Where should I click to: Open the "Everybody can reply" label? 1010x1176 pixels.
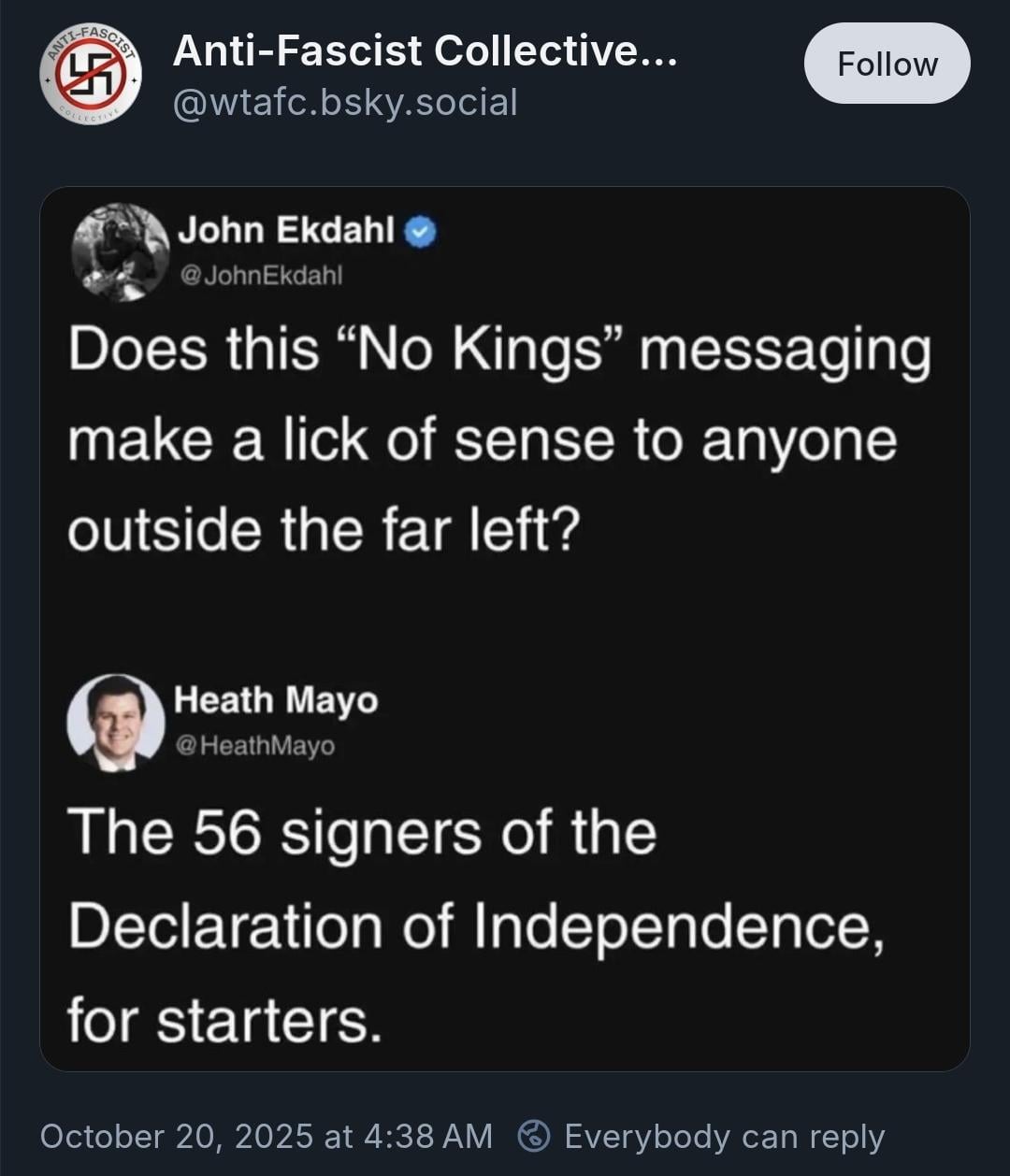click(x=724, y=1136)
